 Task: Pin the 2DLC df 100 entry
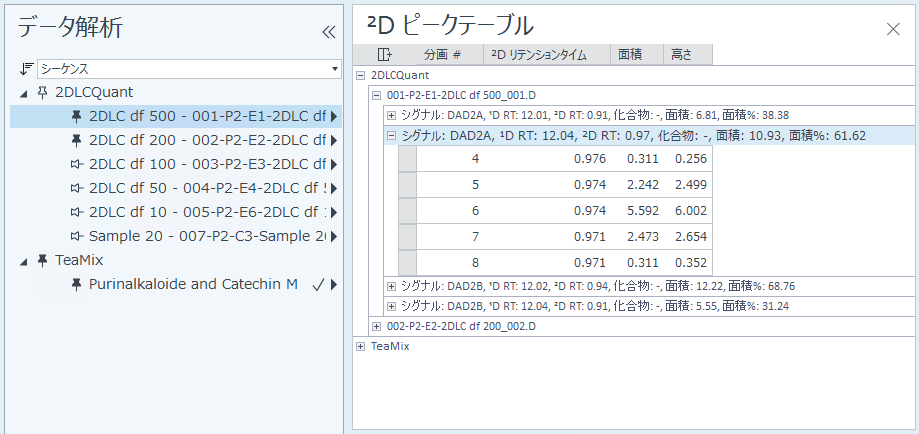coord(76,164)
